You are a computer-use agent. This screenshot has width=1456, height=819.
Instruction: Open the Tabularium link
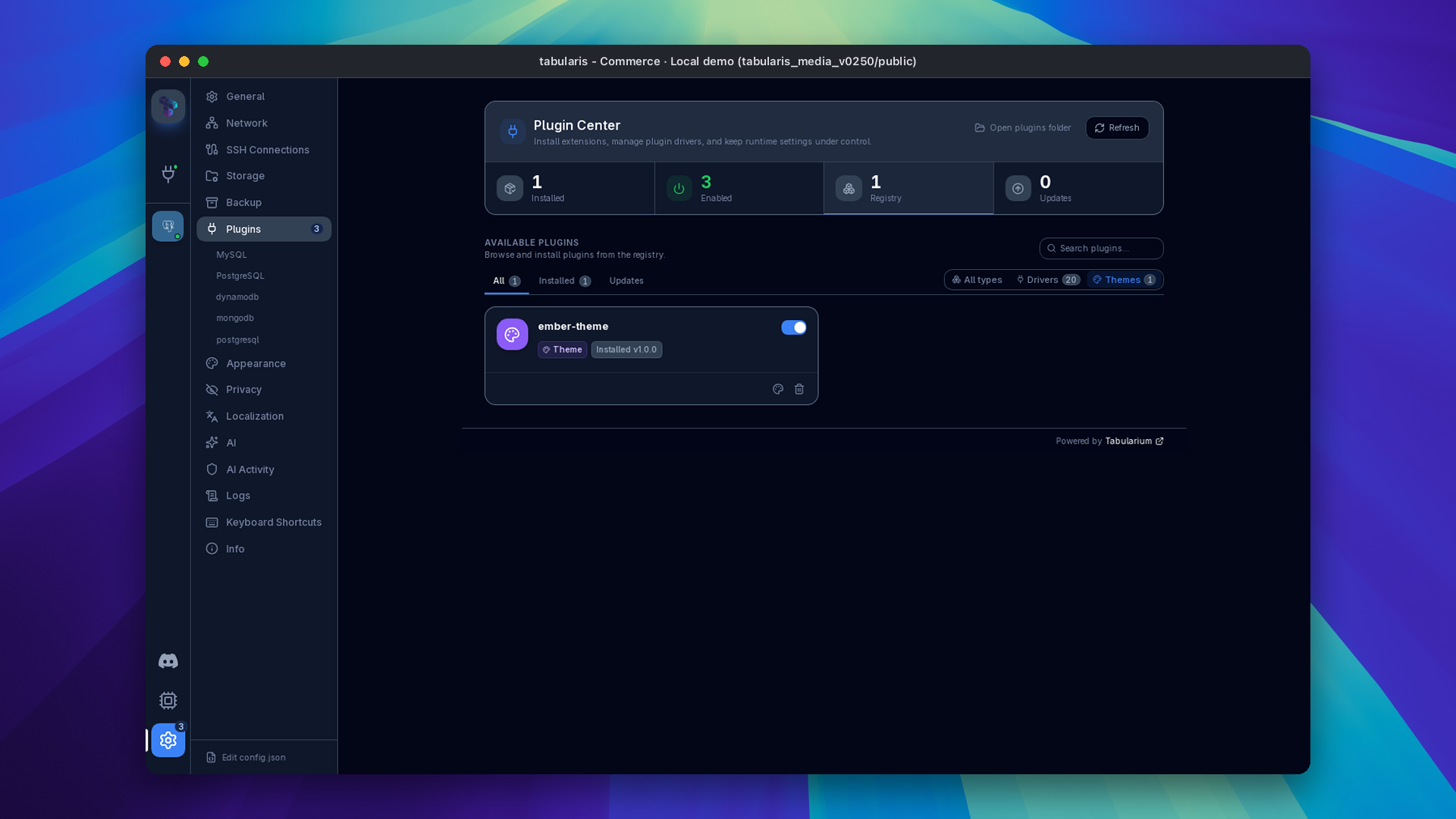click(x=1134, y=441)
